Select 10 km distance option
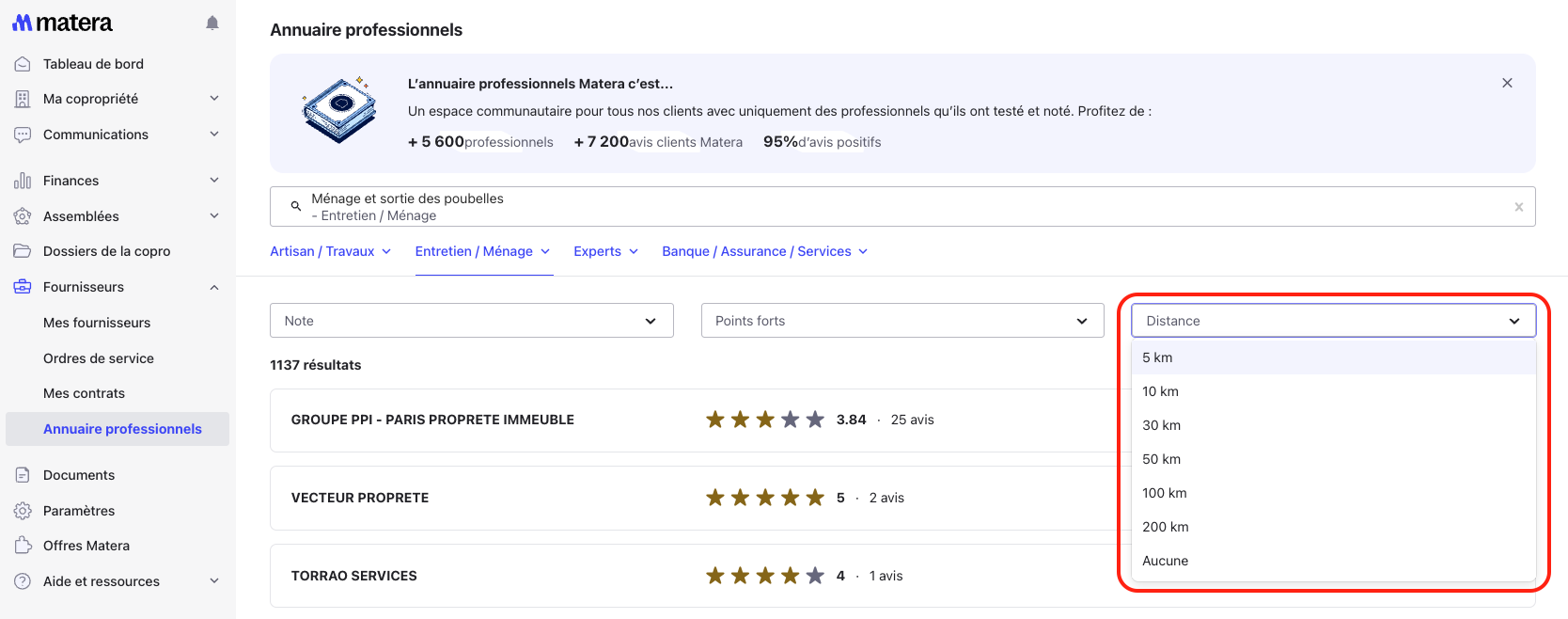This screenshot has width=1568, height=619. 1160,391
